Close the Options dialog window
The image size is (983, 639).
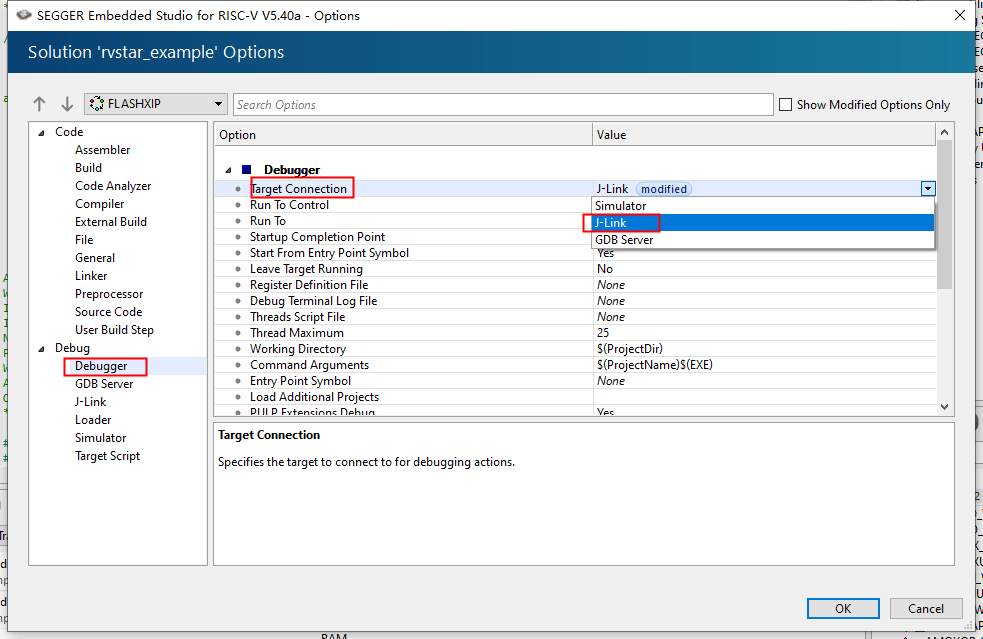[x=959, y=15]
